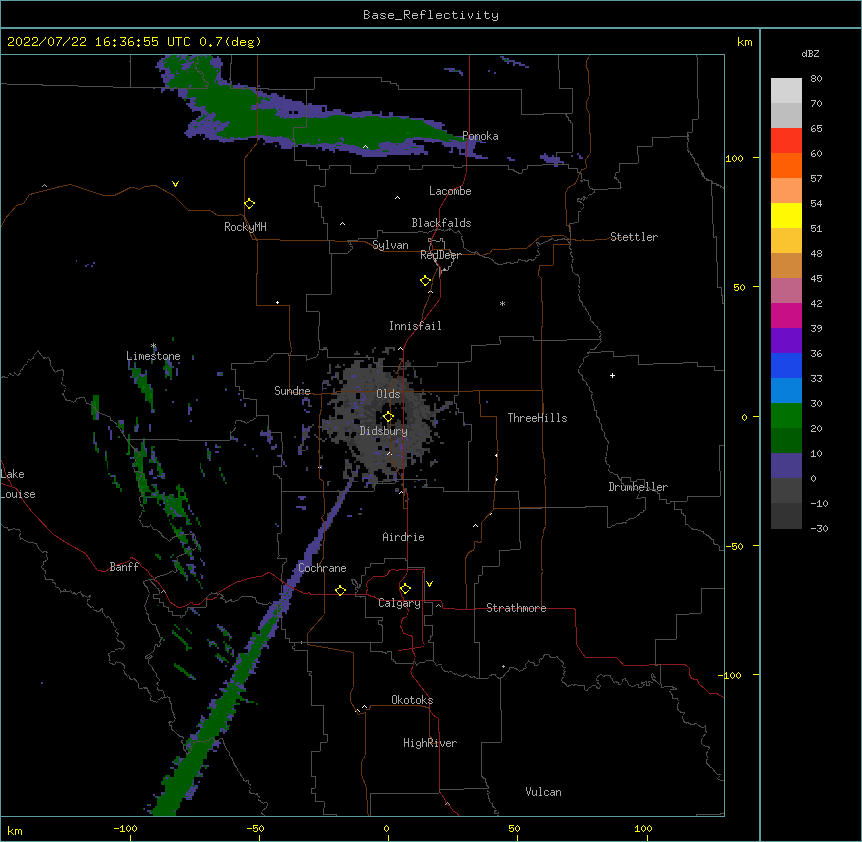Select the radar site diamond between Olds and Didsbury

click(388, 417)
